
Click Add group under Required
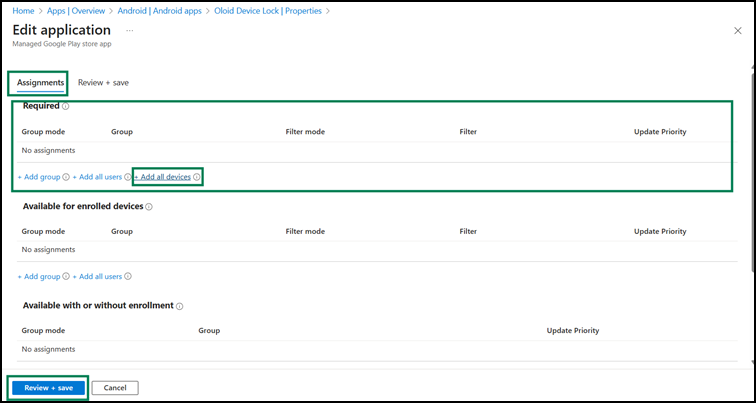click(39, 177)
